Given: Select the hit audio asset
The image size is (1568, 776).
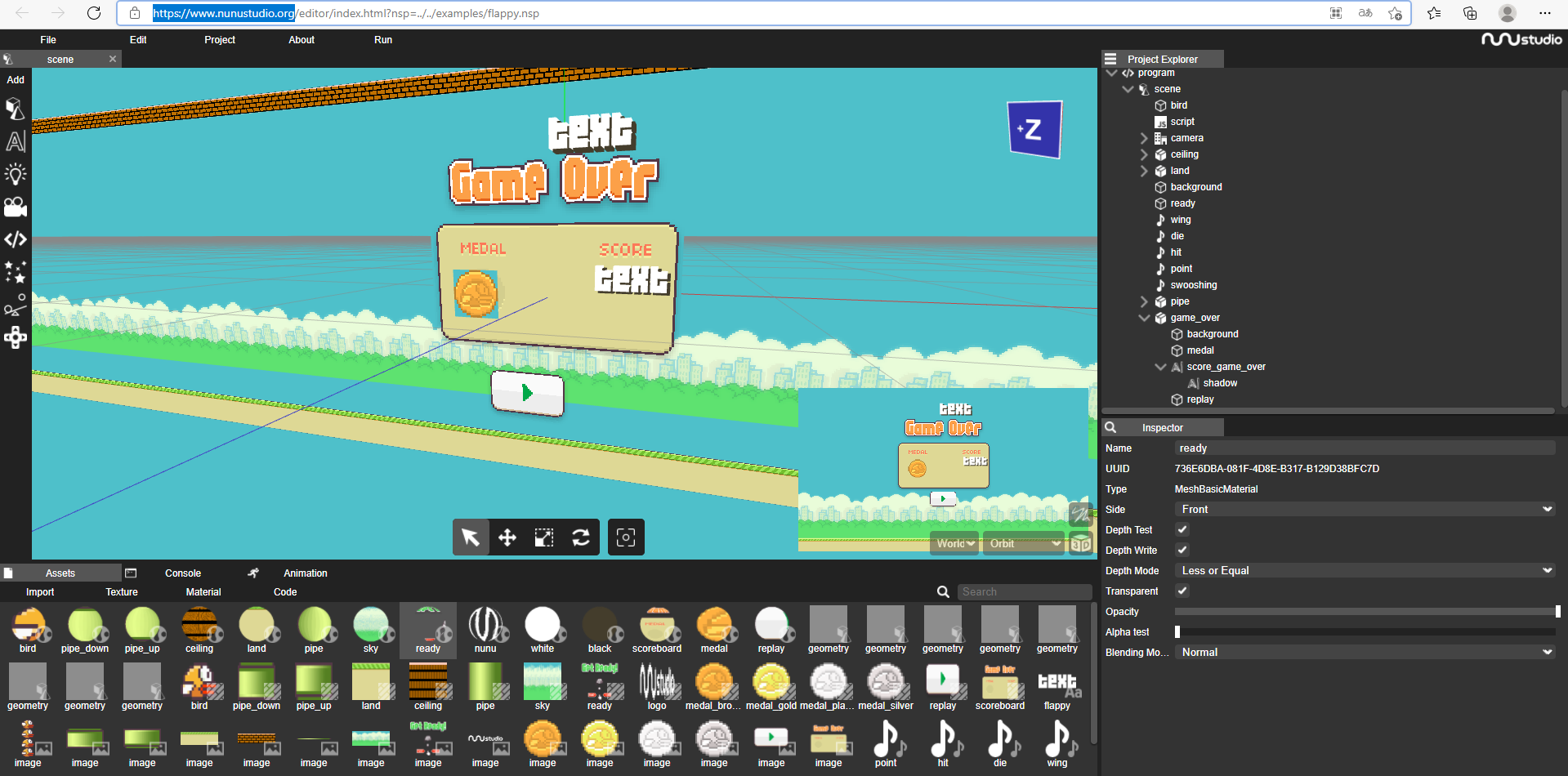Looking at the screenshot, I should click(943, 744).
